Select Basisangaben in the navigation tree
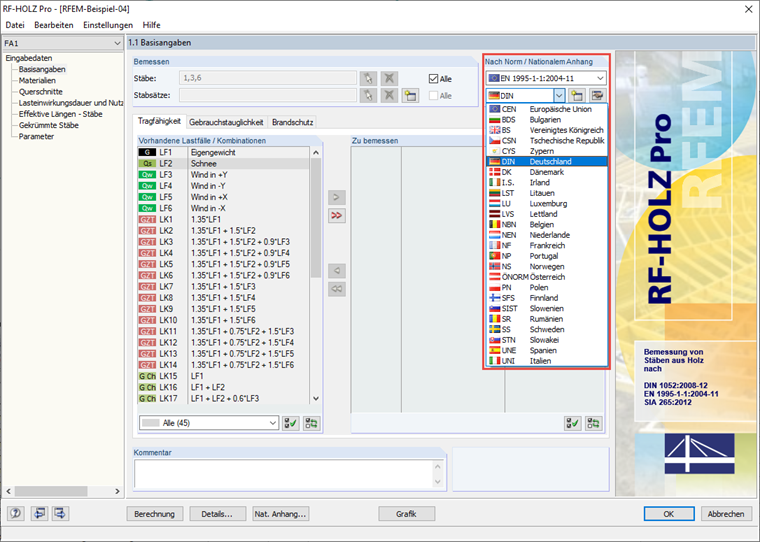This screenshot has width=760, height=542. 42,69
